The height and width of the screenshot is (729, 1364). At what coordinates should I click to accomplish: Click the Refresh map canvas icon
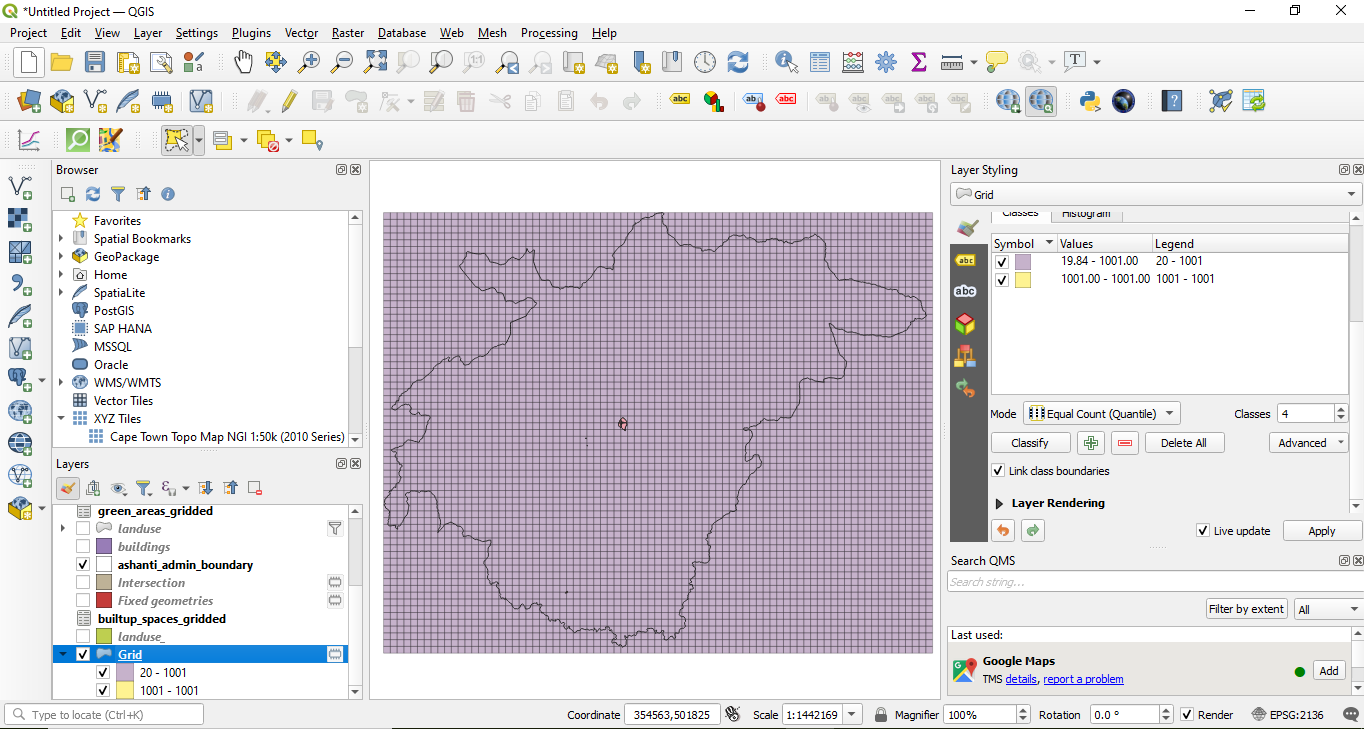click(738, 62)
